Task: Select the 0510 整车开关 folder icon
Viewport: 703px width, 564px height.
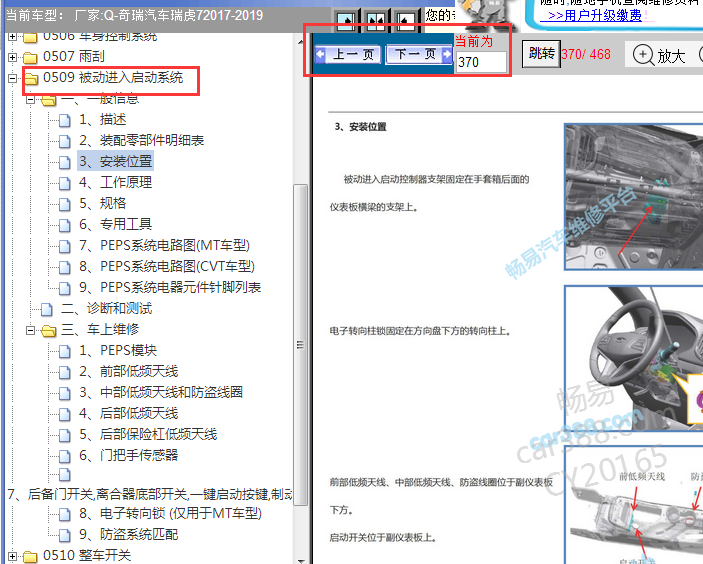Action: click(30, 556)
